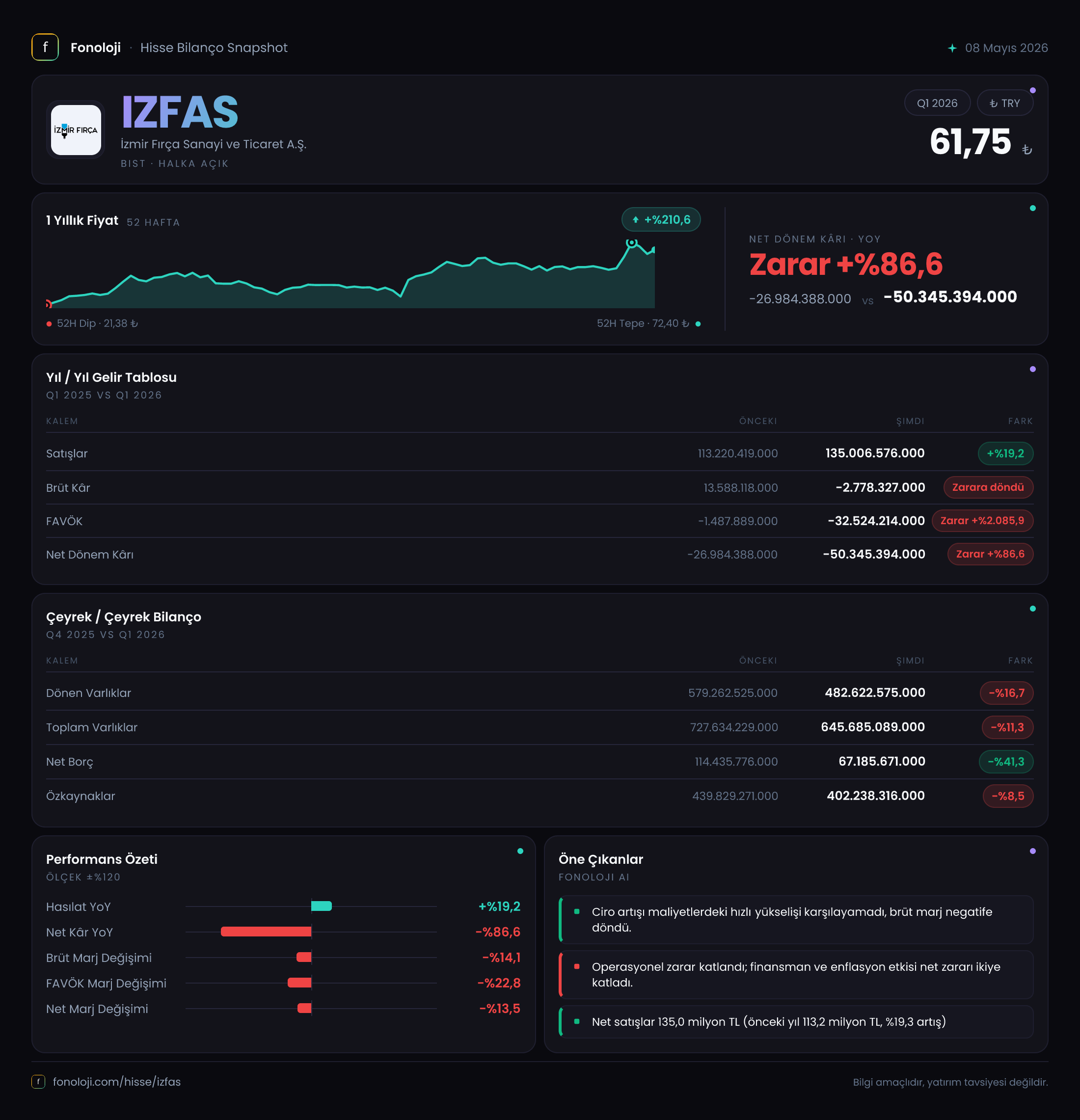Select the 'Net satışlar 135,0 milyon' highlight card
This screenshot has height=1120, width=1080.
coord(796,1022)
